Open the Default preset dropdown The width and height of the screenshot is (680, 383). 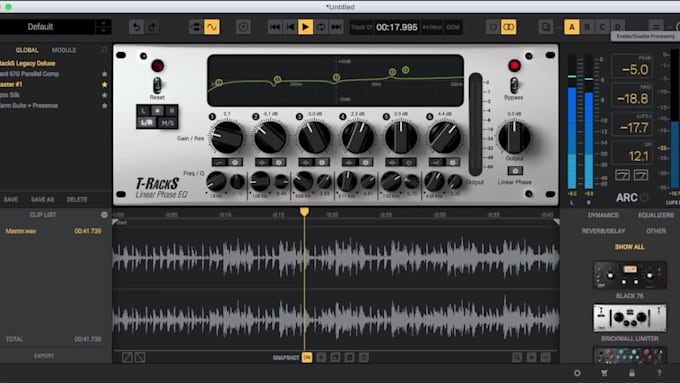48,27
